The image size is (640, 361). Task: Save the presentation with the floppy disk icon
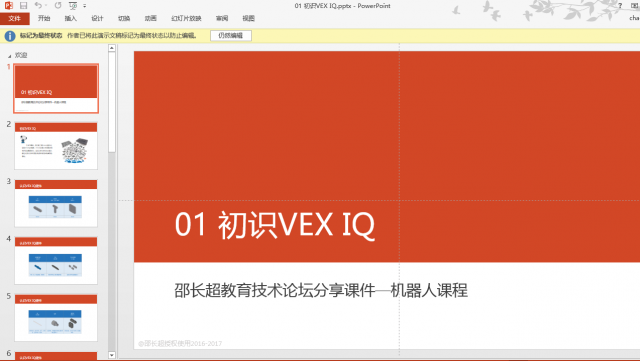pos(23,6)
